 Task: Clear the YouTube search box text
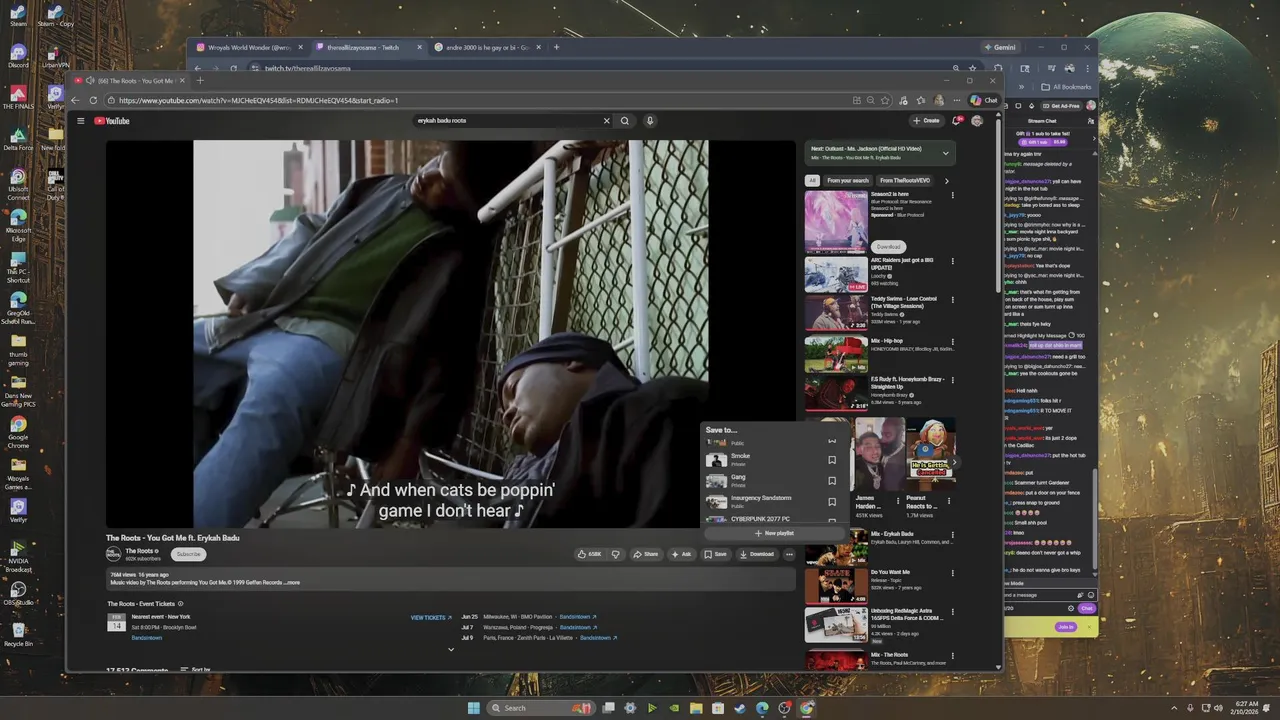(606, 121)
